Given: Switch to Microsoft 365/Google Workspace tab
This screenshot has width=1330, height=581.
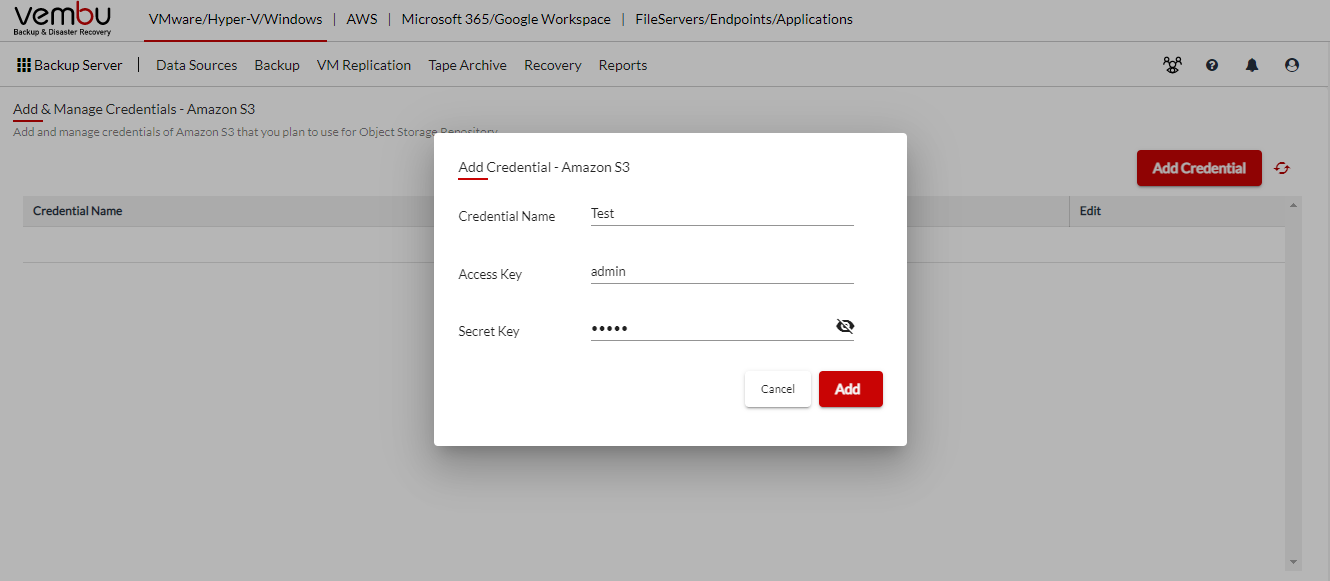Looking at the screenshot, I should click(506, 19).
